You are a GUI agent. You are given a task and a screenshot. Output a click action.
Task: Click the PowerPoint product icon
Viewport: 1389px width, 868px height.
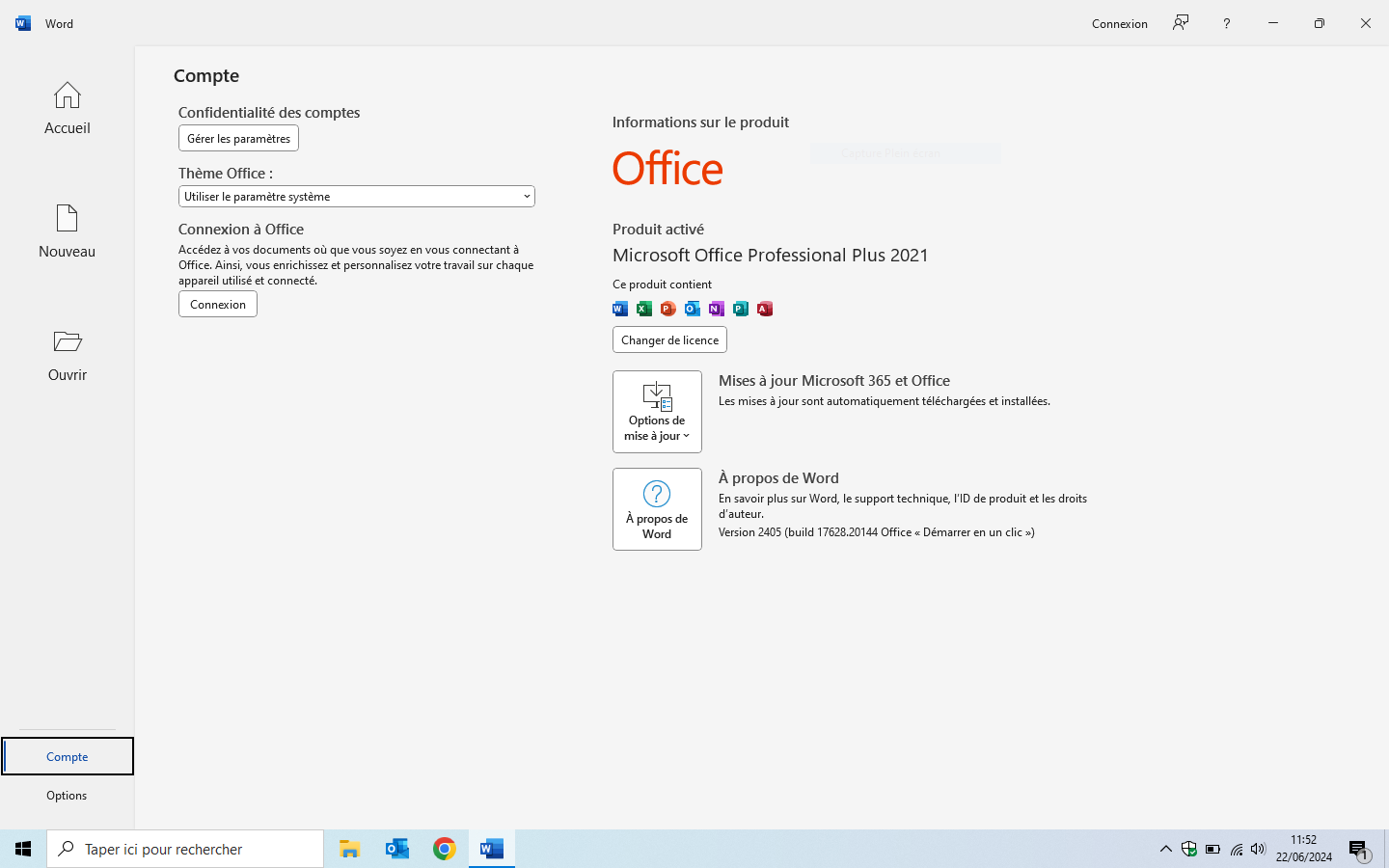pyautogui.click(x=668, y=309)
